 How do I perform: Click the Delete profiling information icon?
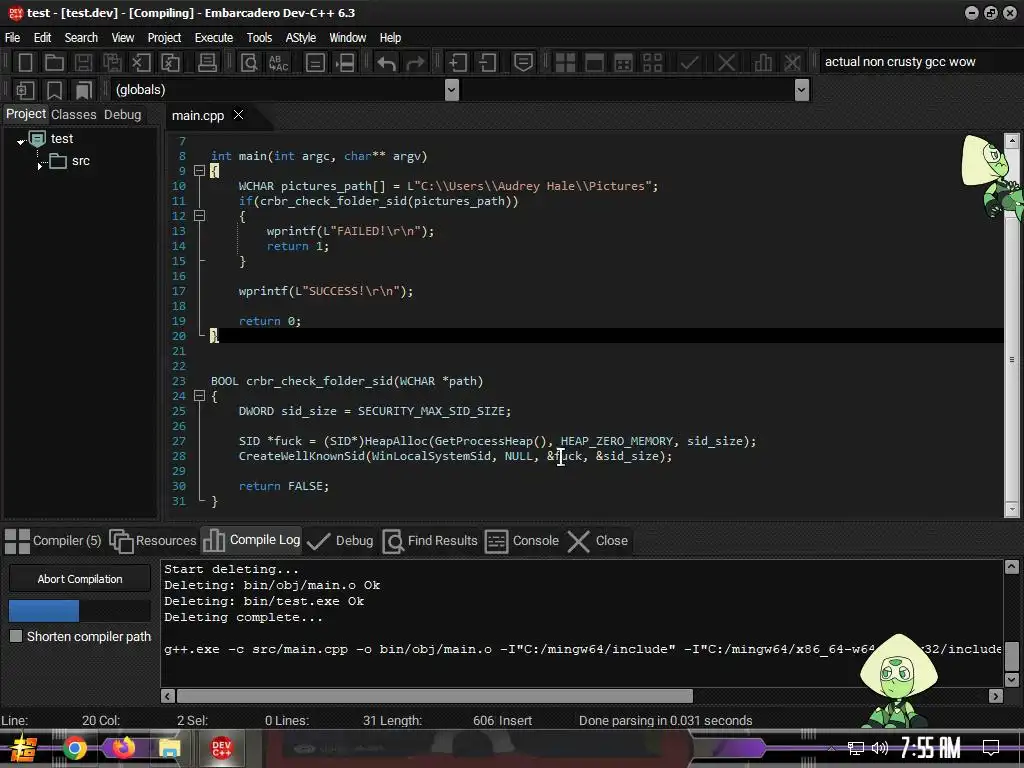click(792, 63)
